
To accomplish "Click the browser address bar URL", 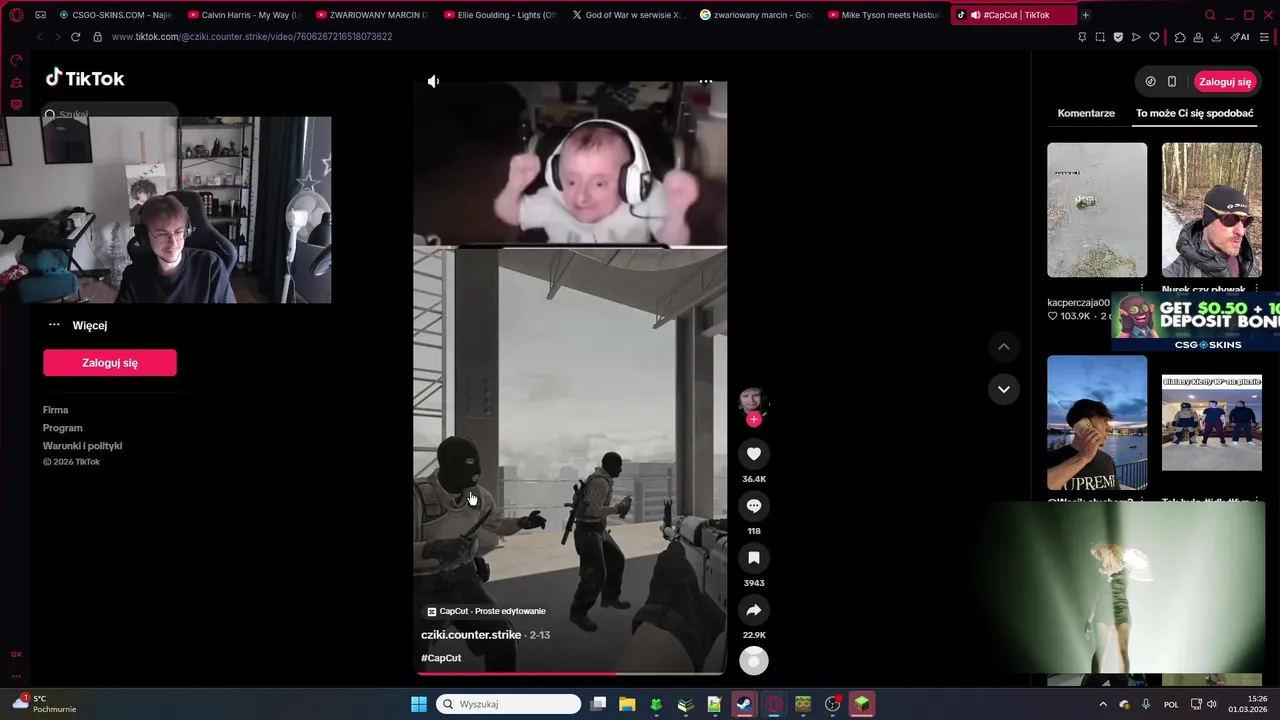I will [252, 37].
